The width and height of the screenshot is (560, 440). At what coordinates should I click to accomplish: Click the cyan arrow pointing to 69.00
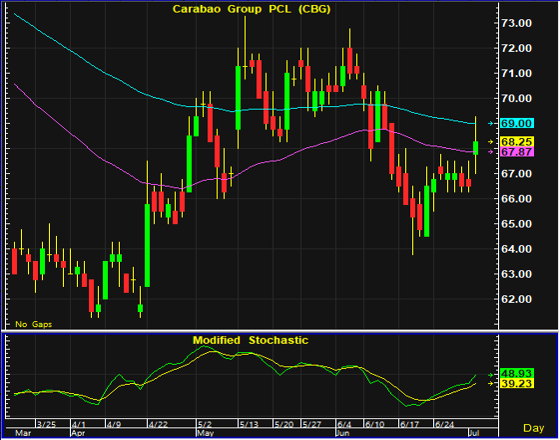[x=490, y=124]
